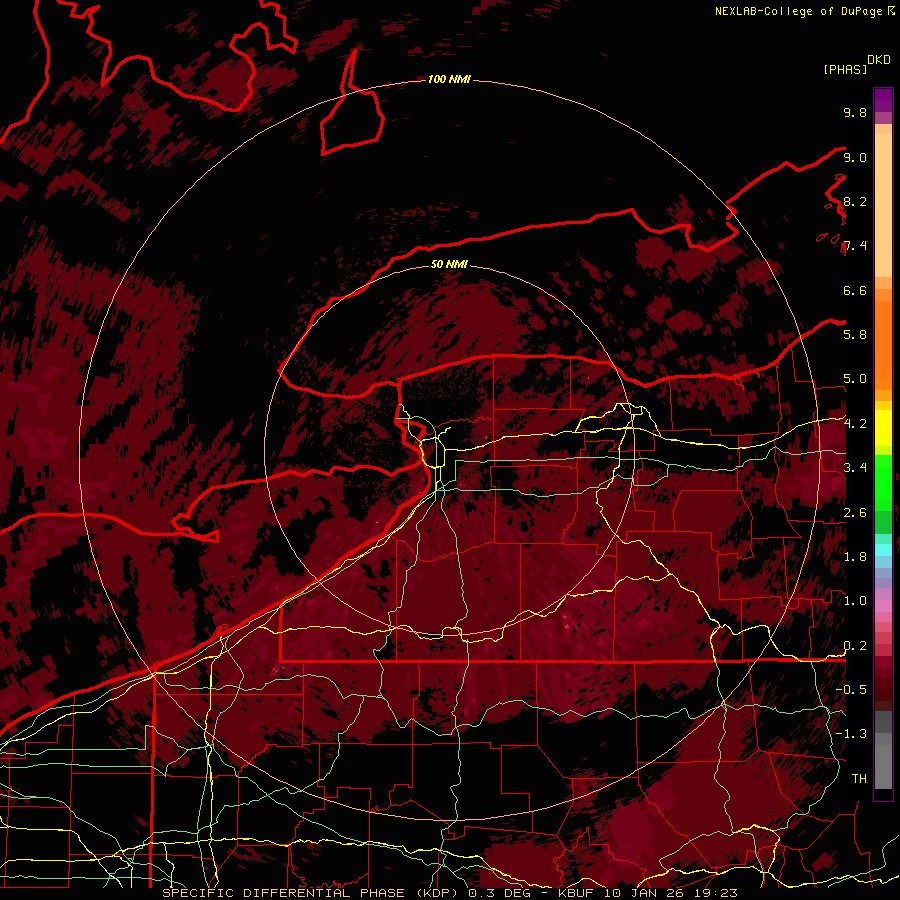Select the bright orange segment of color bar
Viewport: 900px width, 900px height.
pyautogui.click(x=883, y=344)
